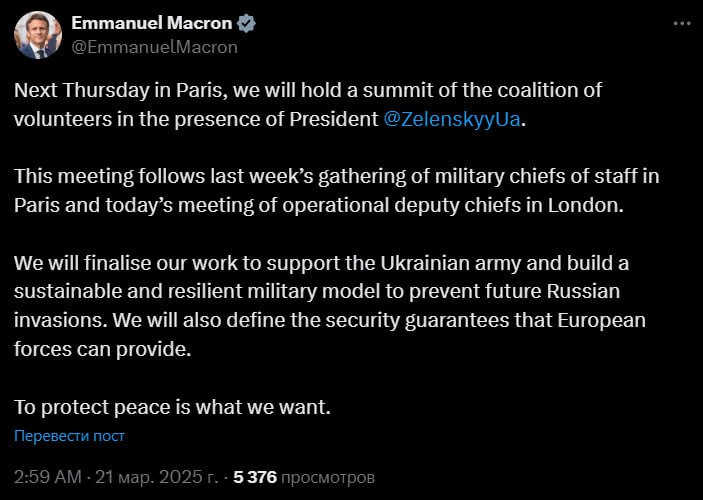Click the line about security guarantees that European
The image size is (703, 500).
330,321
